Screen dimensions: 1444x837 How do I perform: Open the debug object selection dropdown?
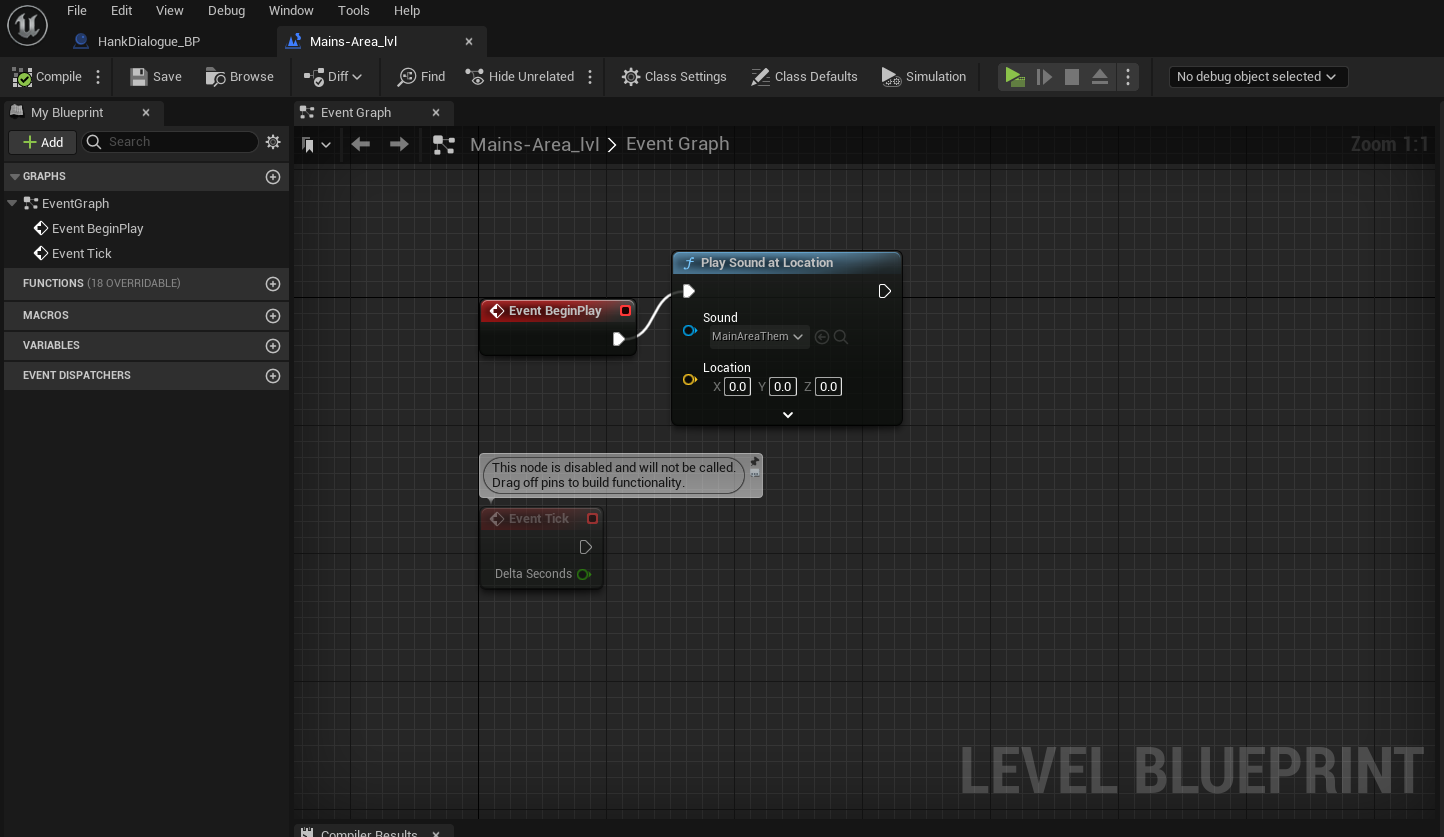pyautogui.click(x=1257, y=77)
